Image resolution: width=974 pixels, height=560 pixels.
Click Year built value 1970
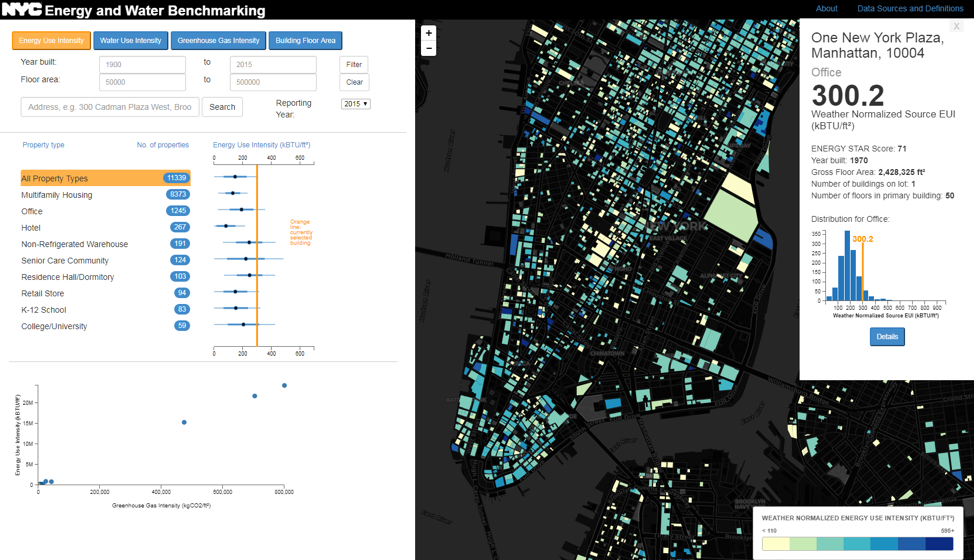[859, 160]
